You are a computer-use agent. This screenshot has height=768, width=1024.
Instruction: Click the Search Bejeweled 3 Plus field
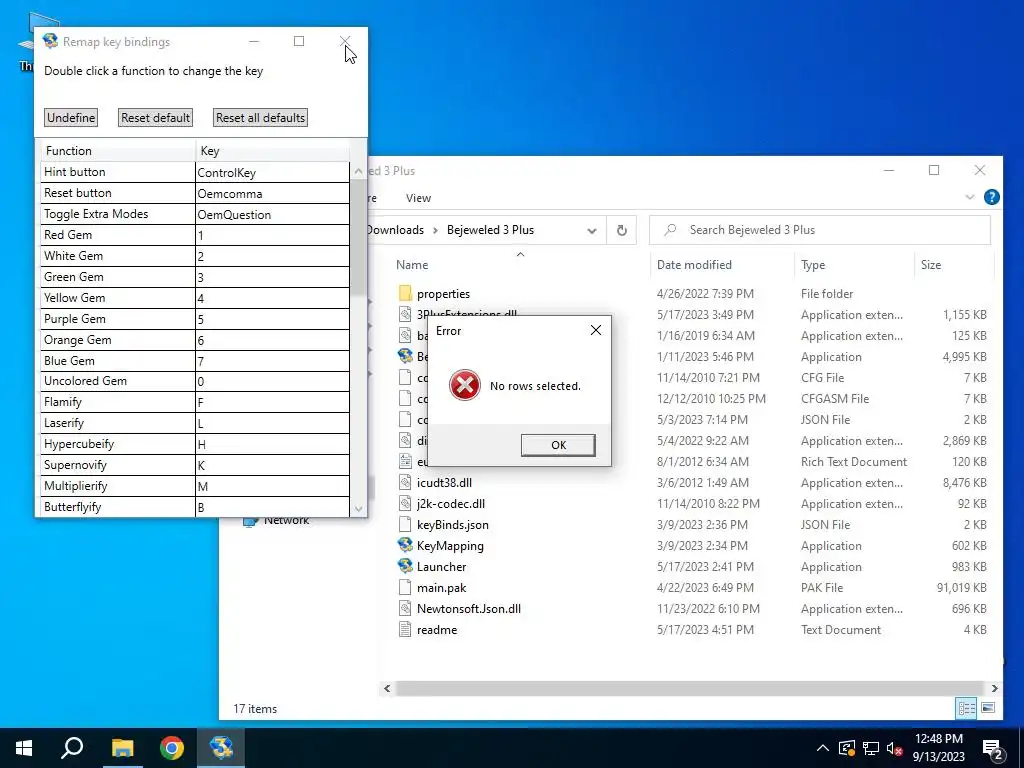click(820, 230)
